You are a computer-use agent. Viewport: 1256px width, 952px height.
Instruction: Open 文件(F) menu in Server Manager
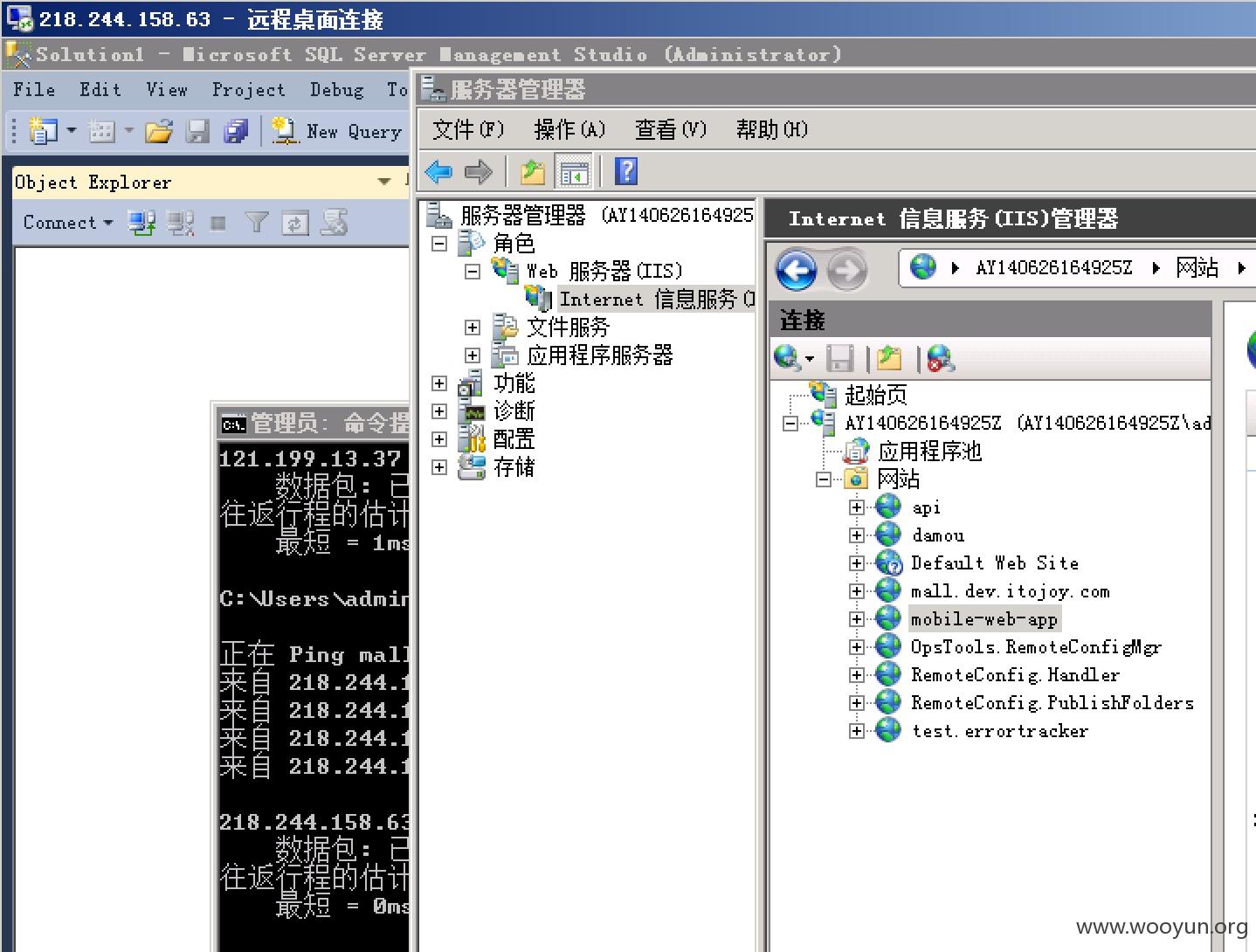coord(469,129)
